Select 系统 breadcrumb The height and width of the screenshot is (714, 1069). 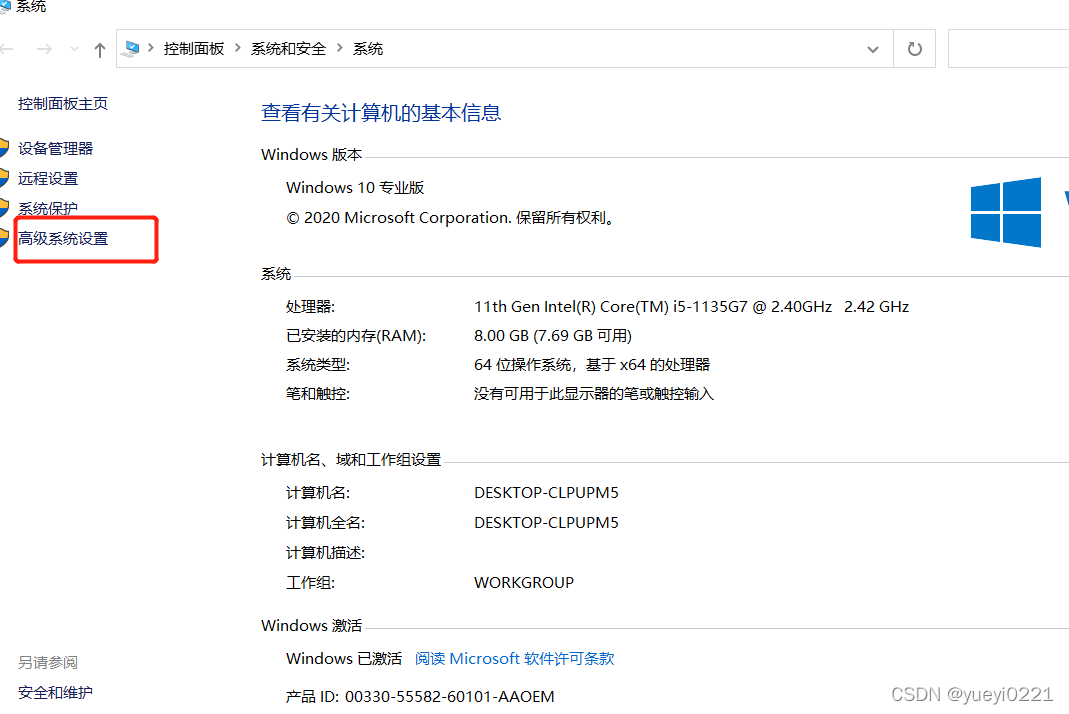point(367,48)
